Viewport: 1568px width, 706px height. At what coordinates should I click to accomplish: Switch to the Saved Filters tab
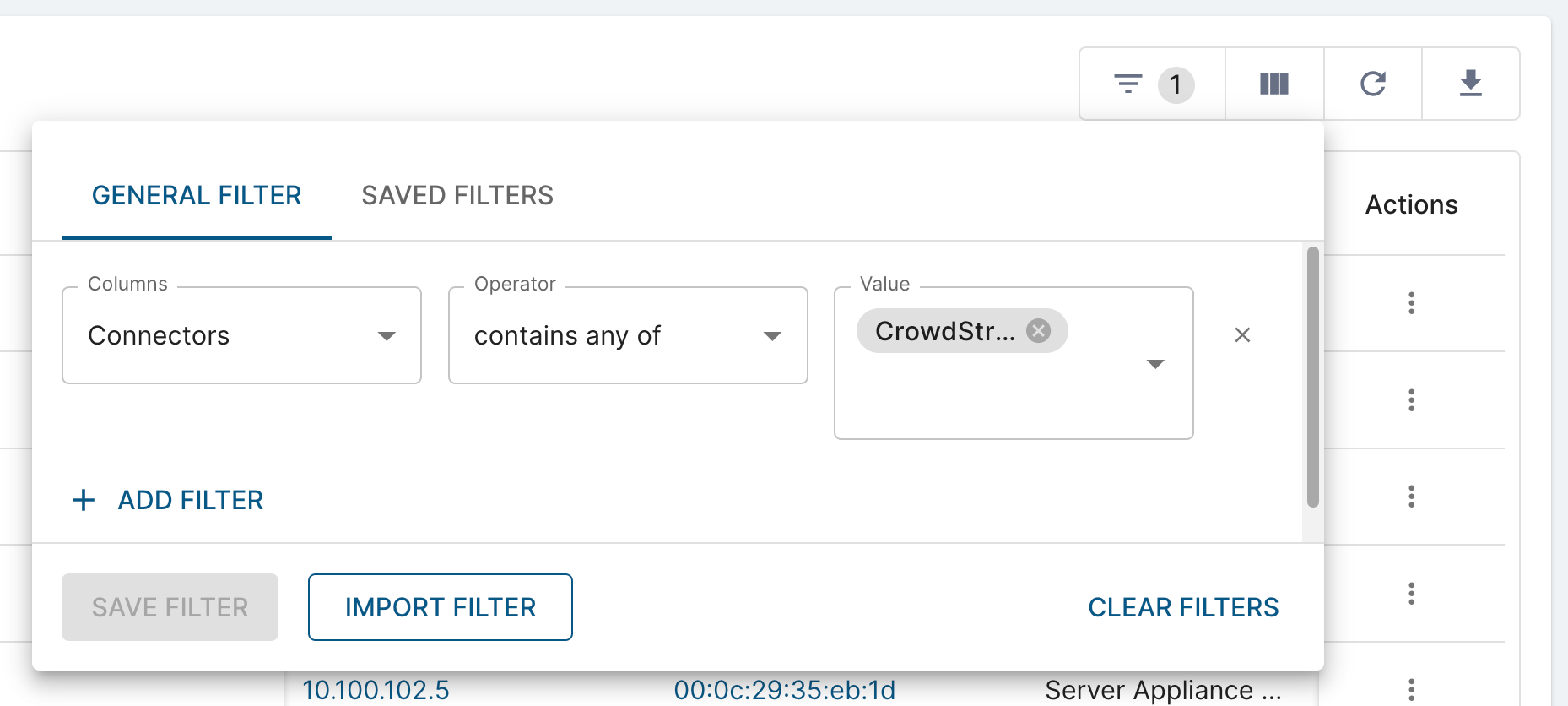457,196
